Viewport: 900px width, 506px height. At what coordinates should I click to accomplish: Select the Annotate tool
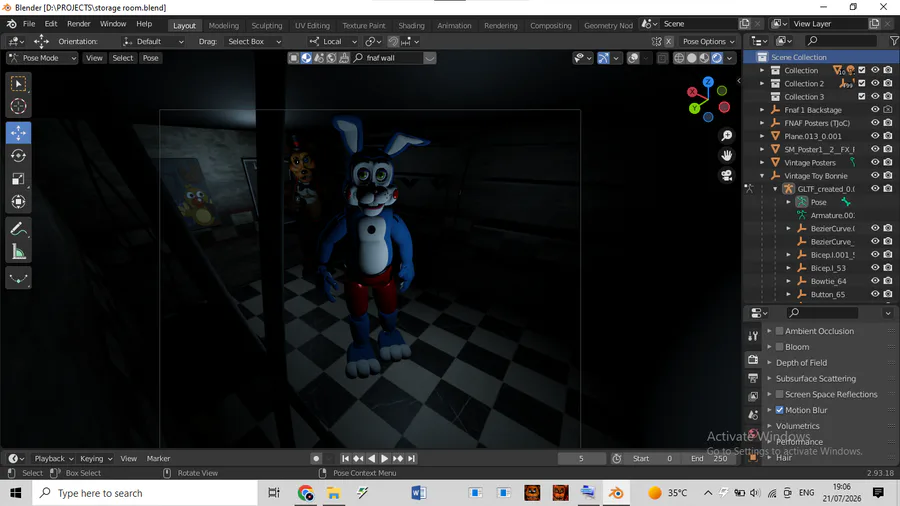tap(18, 229)
